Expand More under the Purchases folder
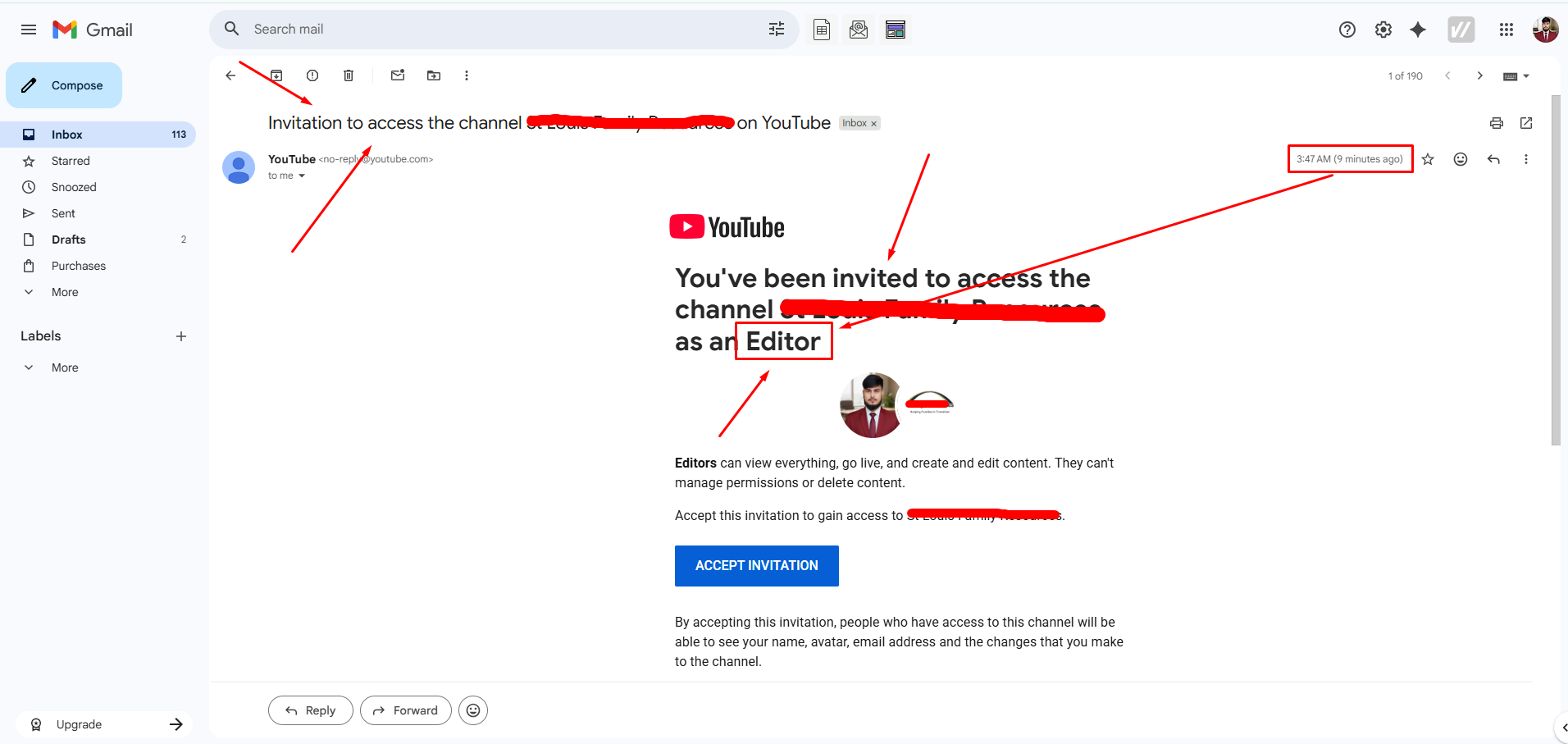 click(x=65, y=292)
